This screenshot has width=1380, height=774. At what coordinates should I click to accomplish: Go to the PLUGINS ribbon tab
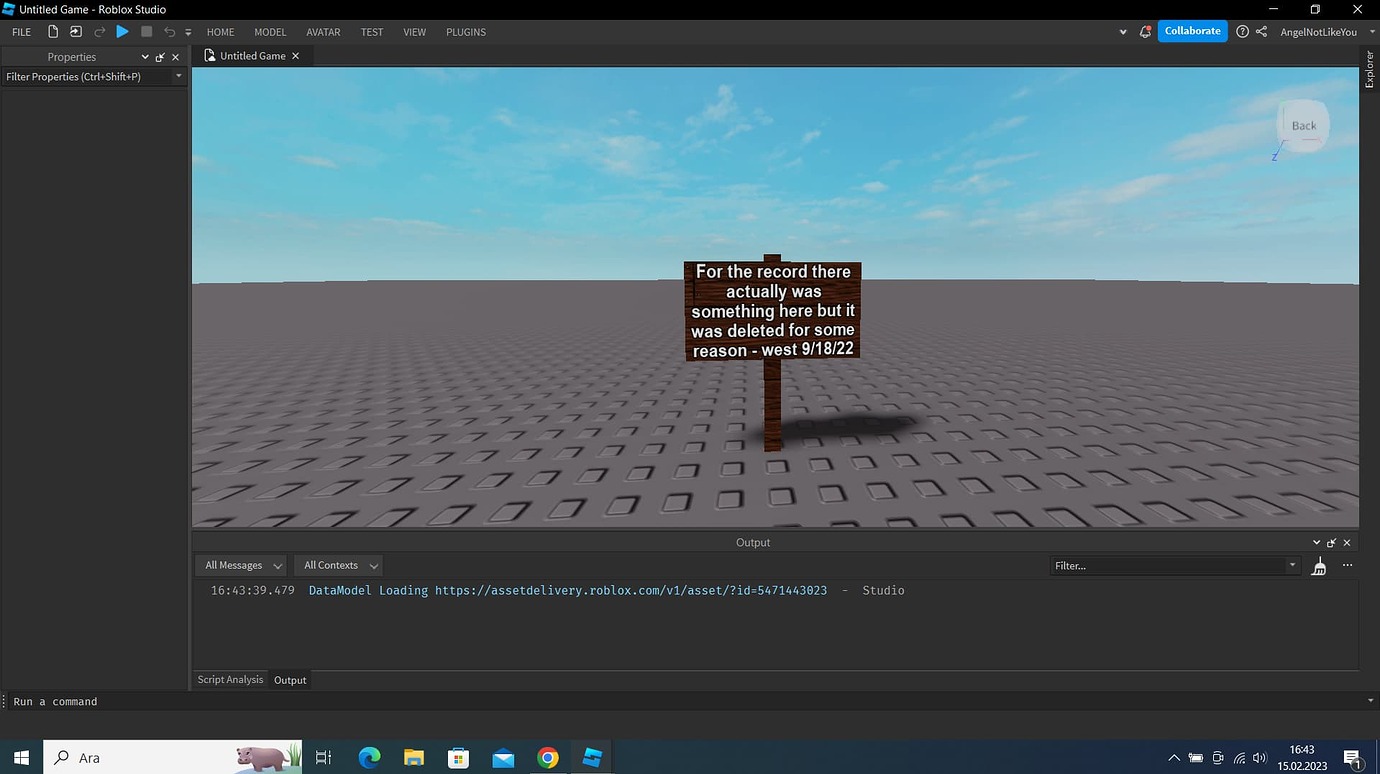tap(466, 32)
